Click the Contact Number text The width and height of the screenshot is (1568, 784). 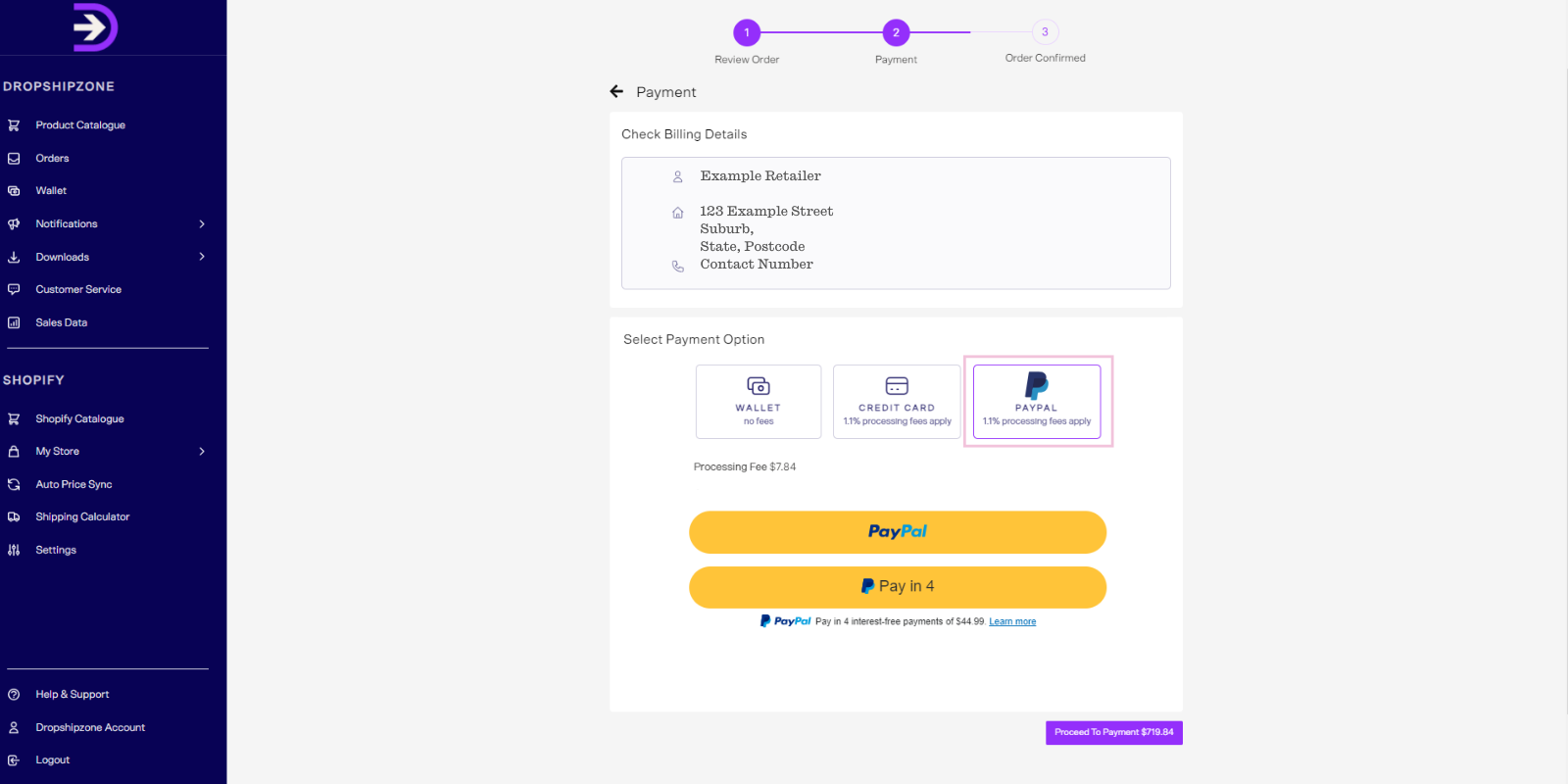(x=757, y=265)
